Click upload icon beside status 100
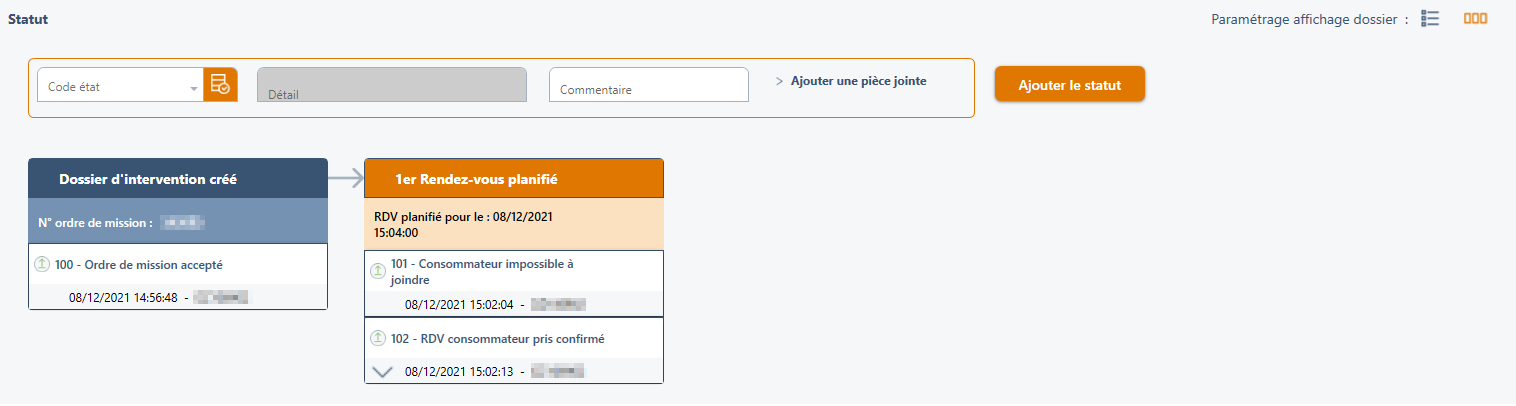1516x406 pixels. (x=42, y=265)
